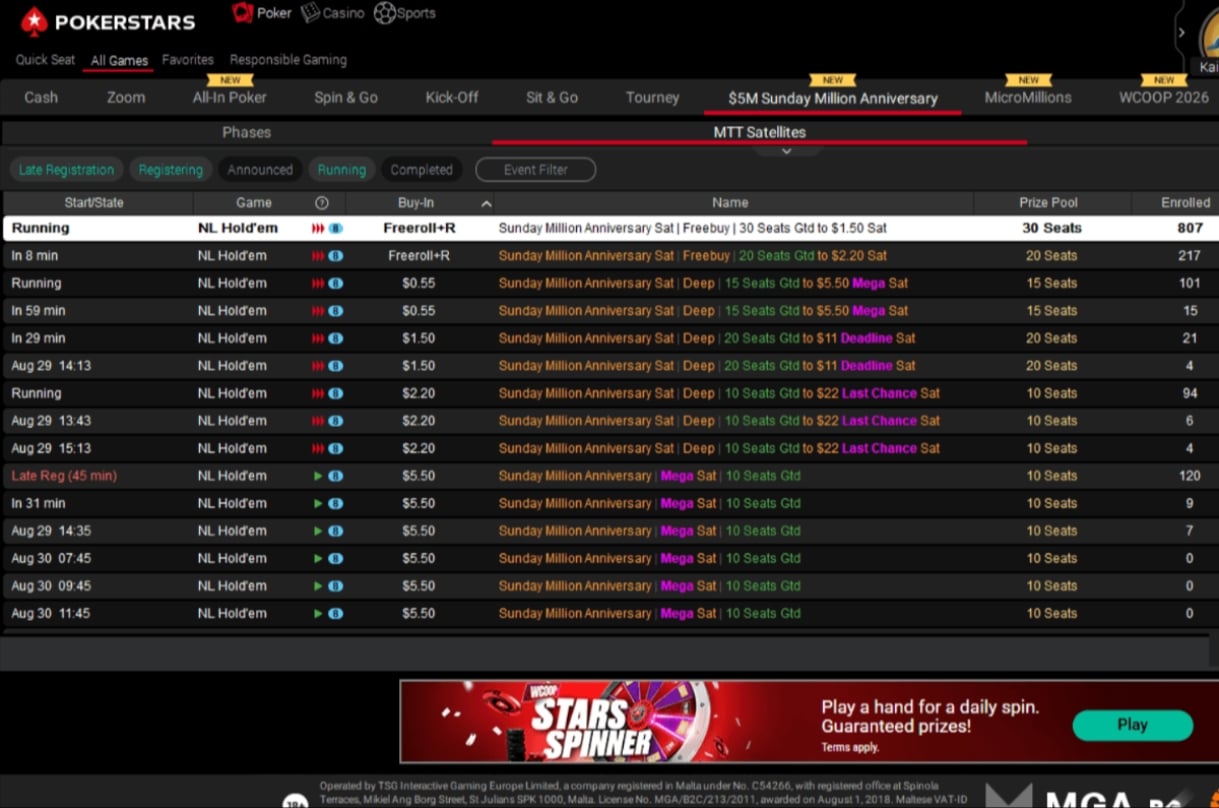The width and height of the screenshot is (1219, 808).
Task: Click play icon in Aug 30 11:45 row
Action: (318, 614)
